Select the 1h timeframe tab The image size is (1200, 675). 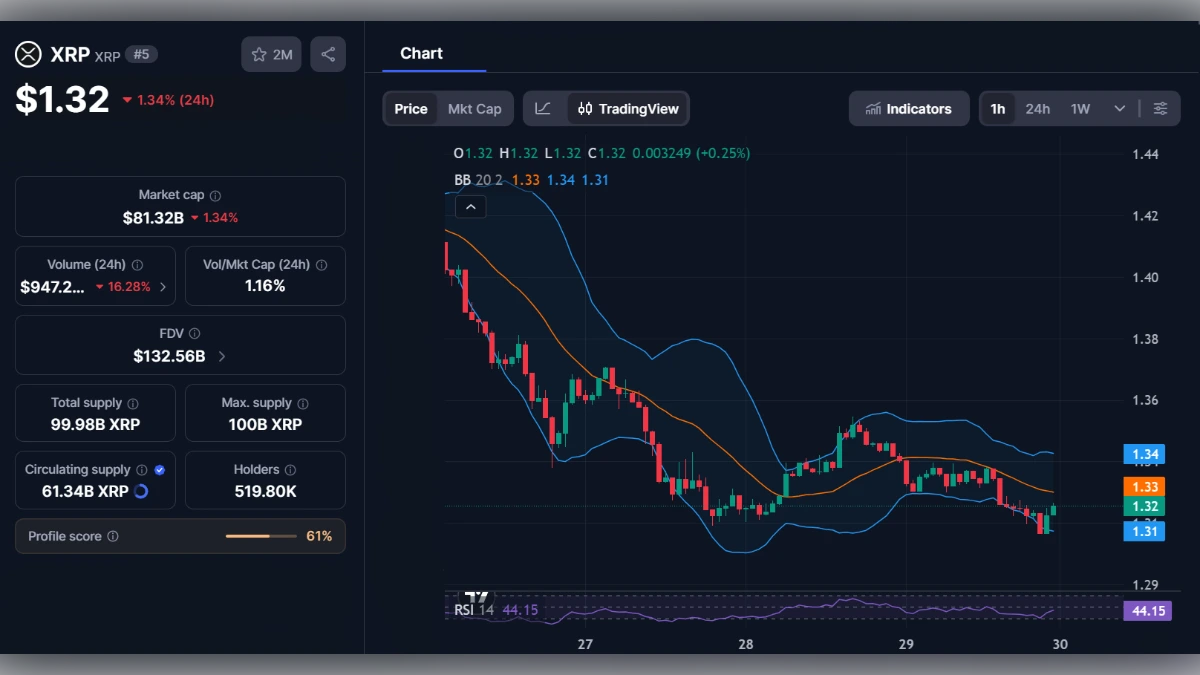[x=997, y=108]
